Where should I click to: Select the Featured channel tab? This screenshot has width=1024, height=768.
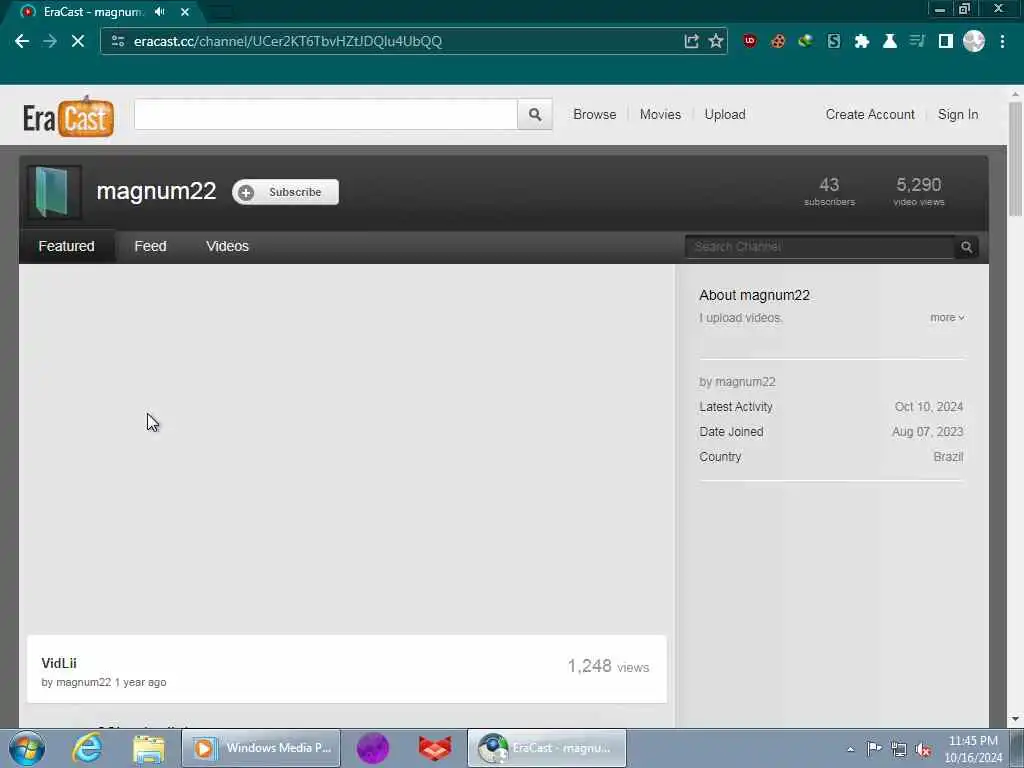point(67,246)
